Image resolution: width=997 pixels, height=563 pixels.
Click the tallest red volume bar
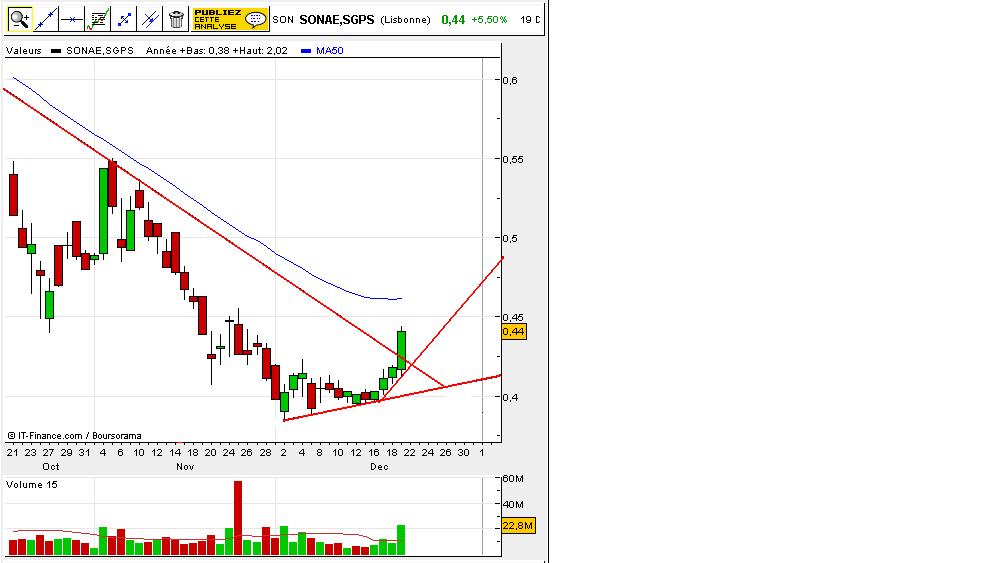(238, 518)
